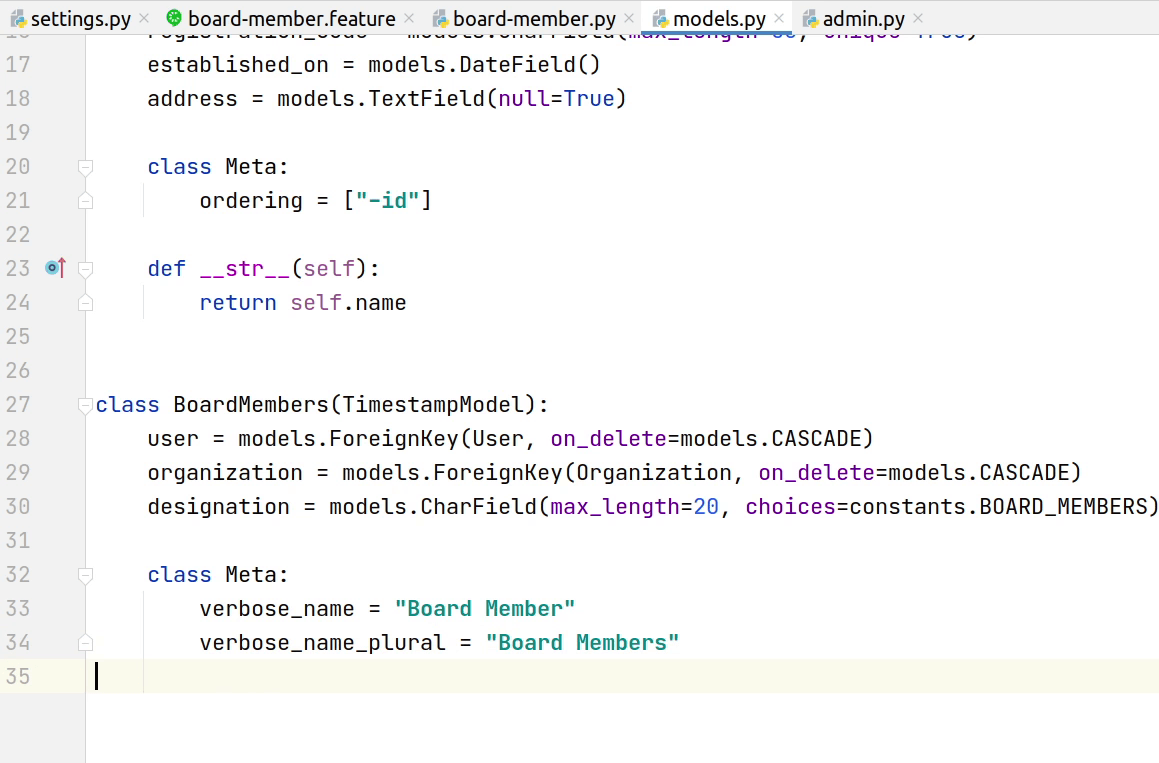Collapse the class Meta block at line 20
The width and height of the screenshot is (1159, 763).
85,167
